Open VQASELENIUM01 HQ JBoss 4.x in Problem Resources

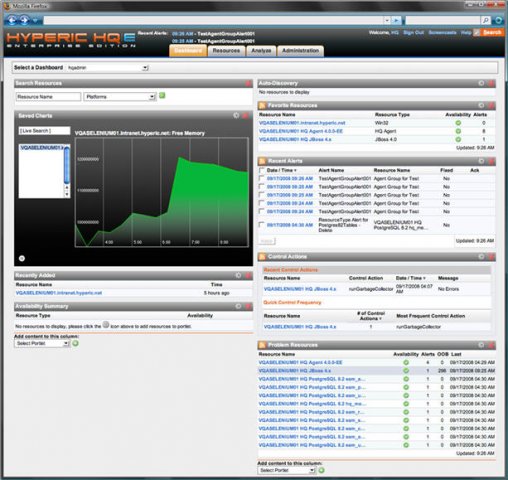(x=295, y=371)
